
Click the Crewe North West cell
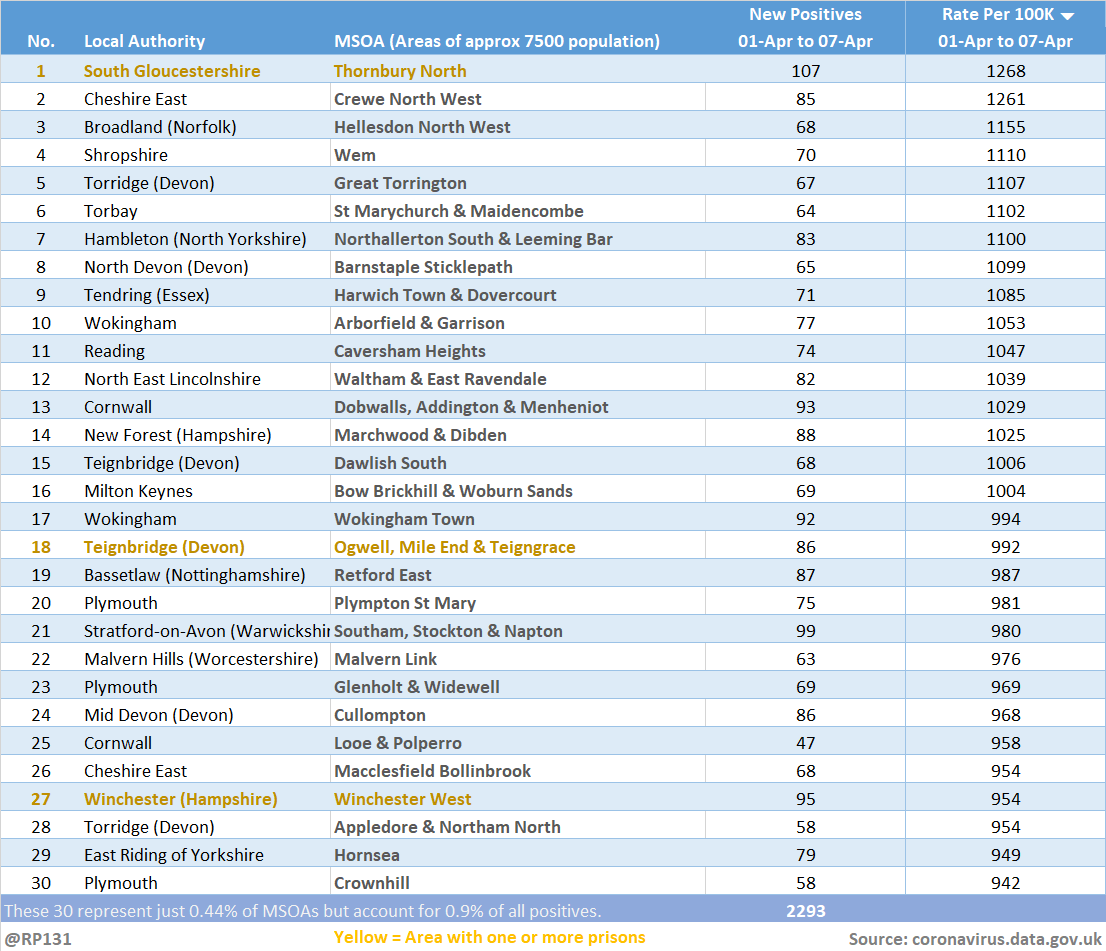[x=407, y=99]
